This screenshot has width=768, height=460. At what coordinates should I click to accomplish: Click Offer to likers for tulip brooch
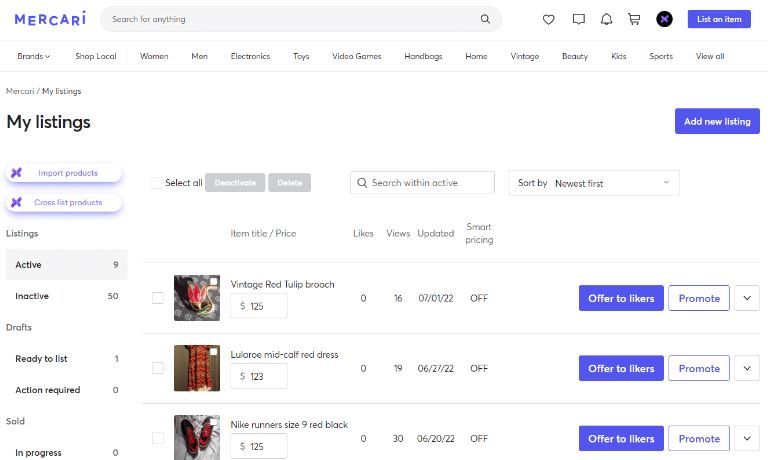click(621, 298)
